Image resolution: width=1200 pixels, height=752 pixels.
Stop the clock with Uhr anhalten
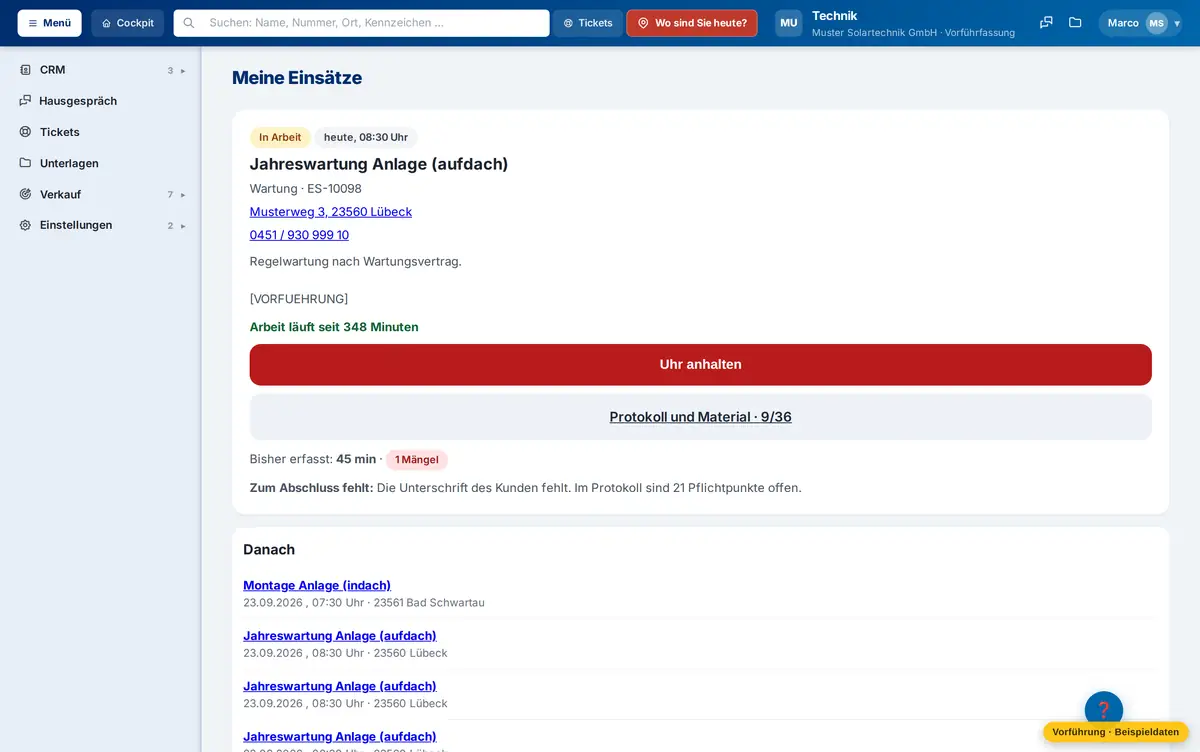point(700,365)
